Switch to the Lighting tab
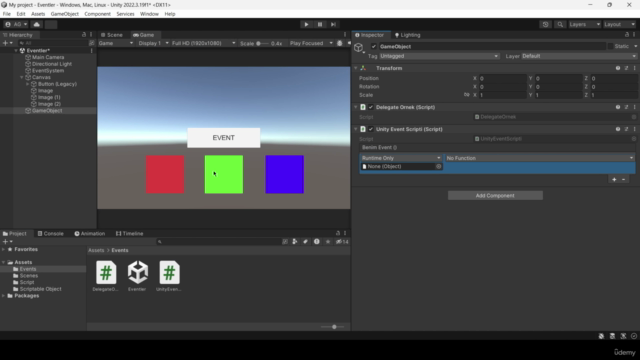 [x=407, y=35]
